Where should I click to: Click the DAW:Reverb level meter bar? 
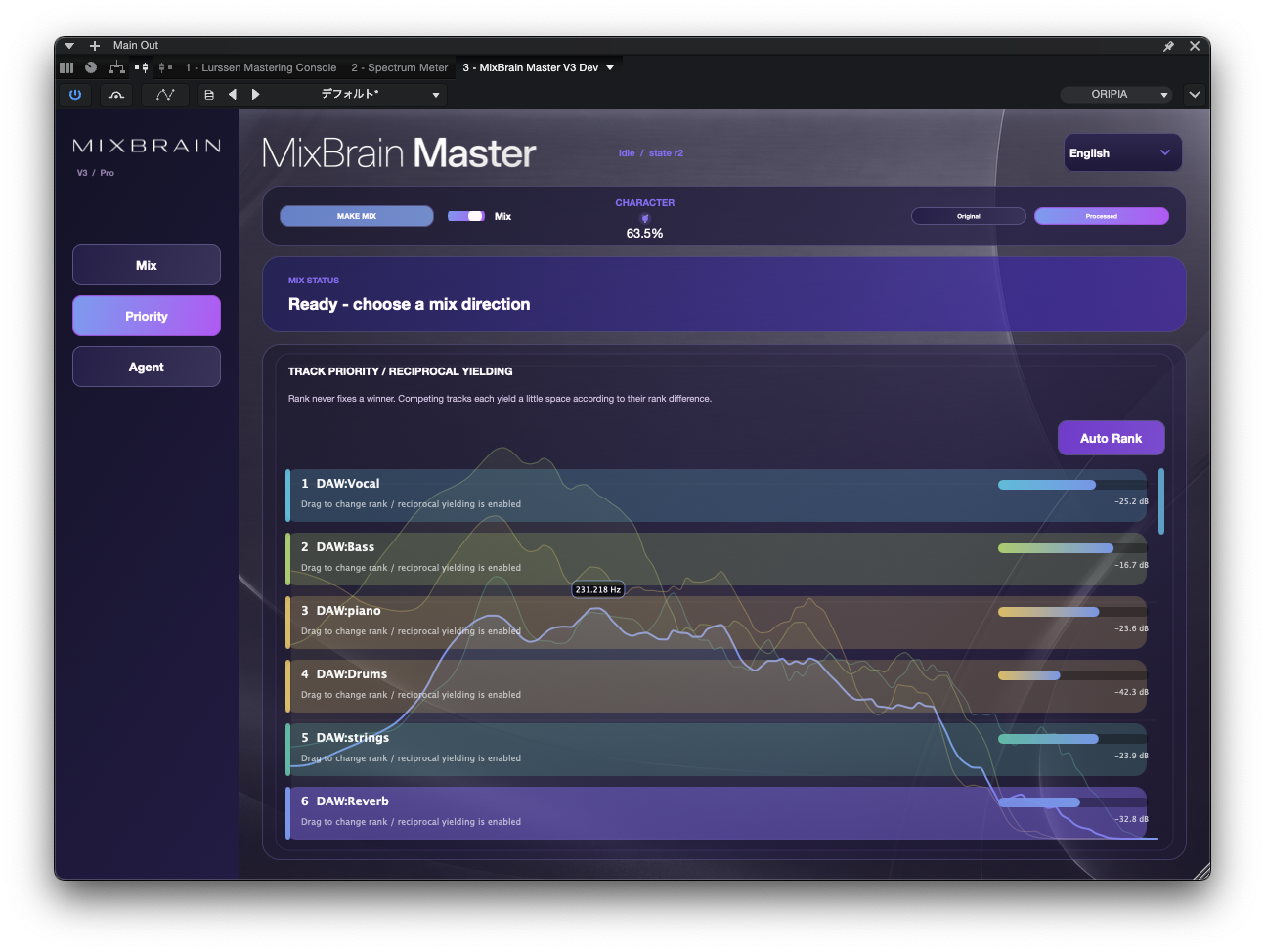(x=1072, y=802)
